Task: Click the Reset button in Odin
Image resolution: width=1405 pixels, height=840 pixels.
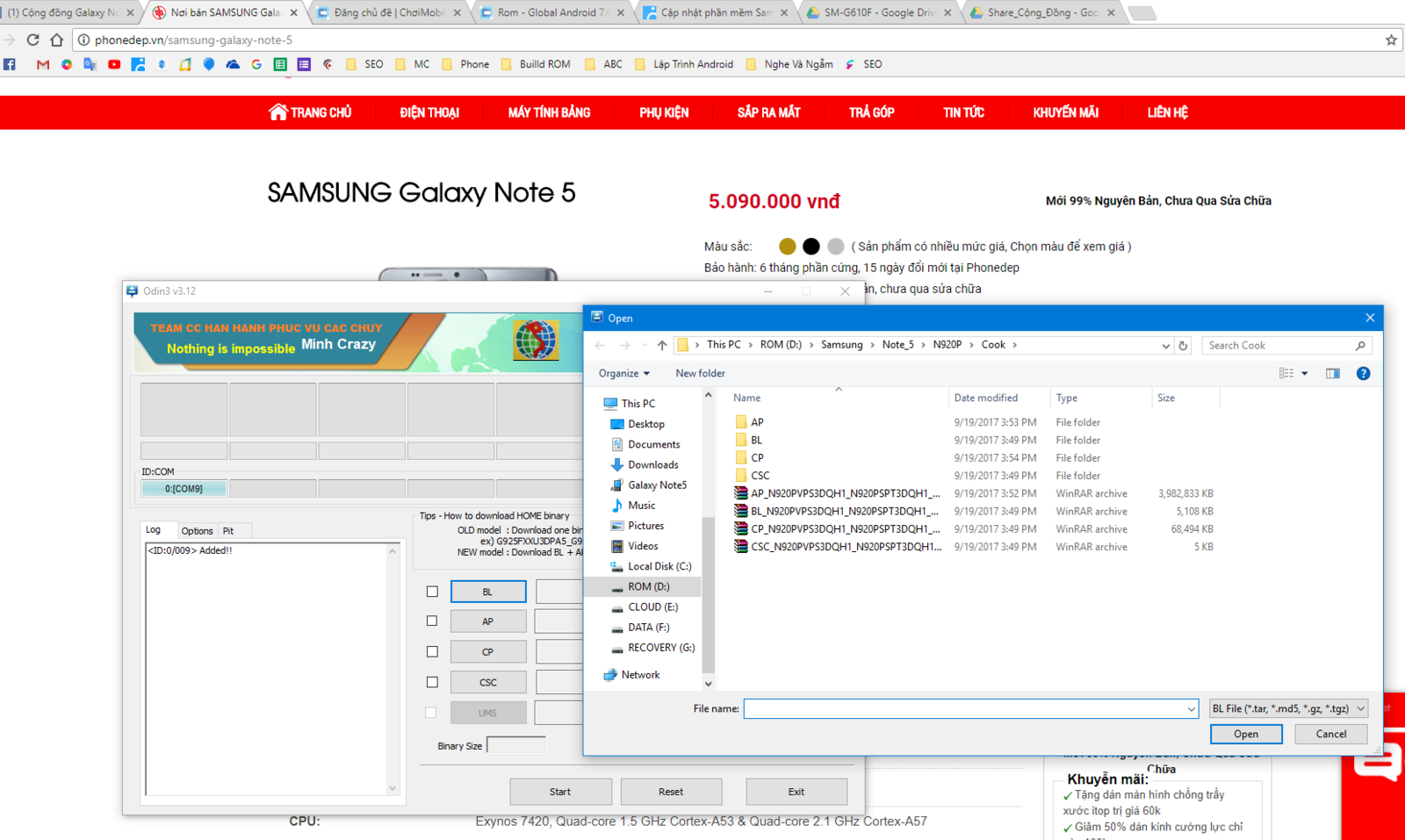Action: 671,792
